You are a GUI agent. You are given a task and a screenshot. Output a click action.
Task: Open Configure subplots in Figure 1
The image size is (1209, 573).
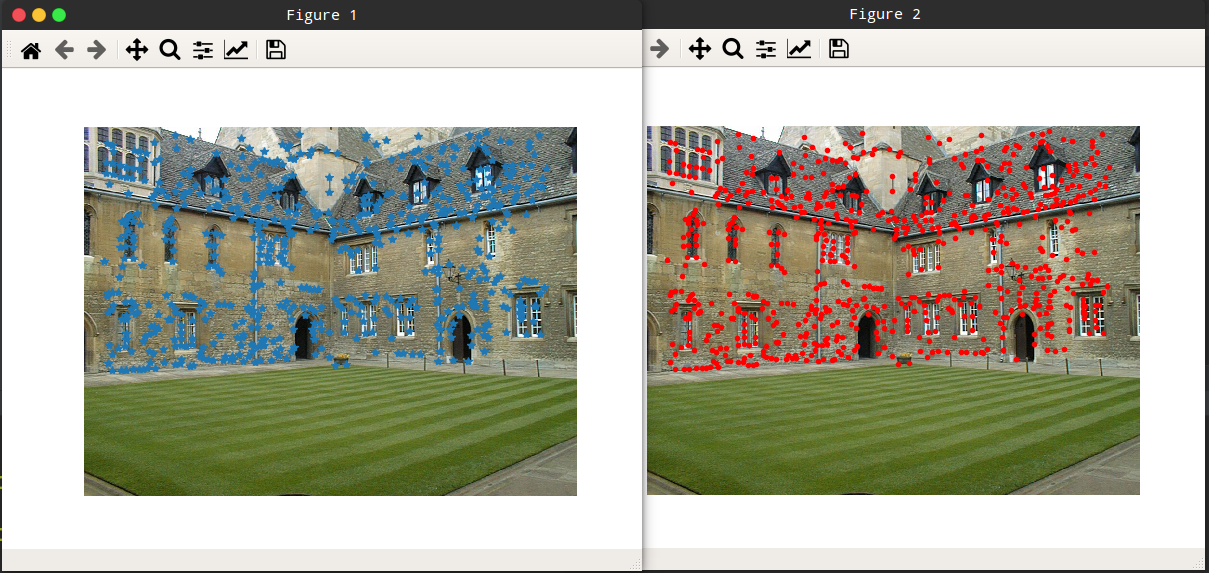point(203,50)
